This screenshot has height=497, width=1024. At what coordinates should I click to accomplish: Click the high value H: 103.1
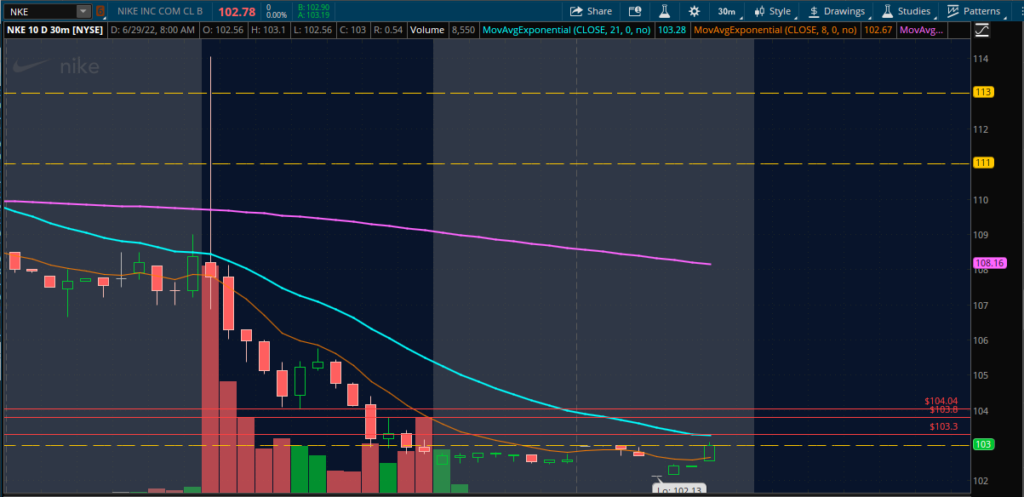[271, 30]
